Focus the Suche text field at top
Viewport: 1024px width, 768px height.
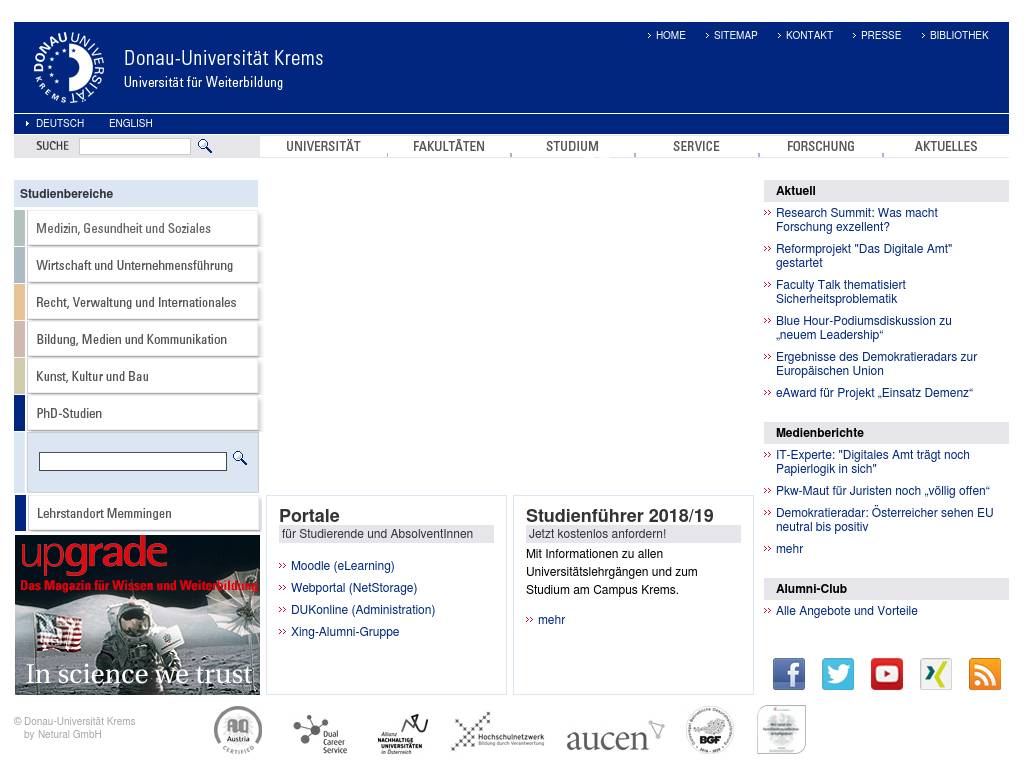coord(134,146)
